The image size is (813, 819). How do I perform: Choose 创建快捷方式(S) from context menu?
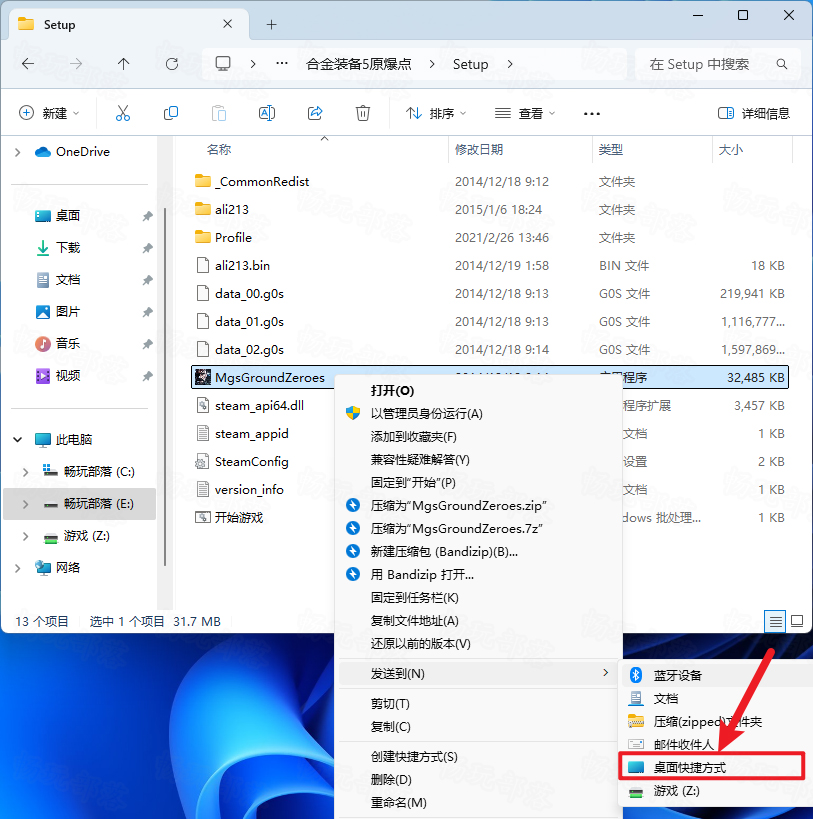pos(480,757)
